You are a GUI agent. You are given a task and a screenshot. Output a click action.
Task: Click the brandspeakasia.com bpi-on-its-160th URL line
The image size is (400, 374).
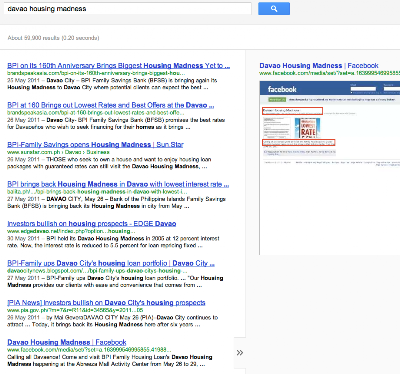[96, 73]
